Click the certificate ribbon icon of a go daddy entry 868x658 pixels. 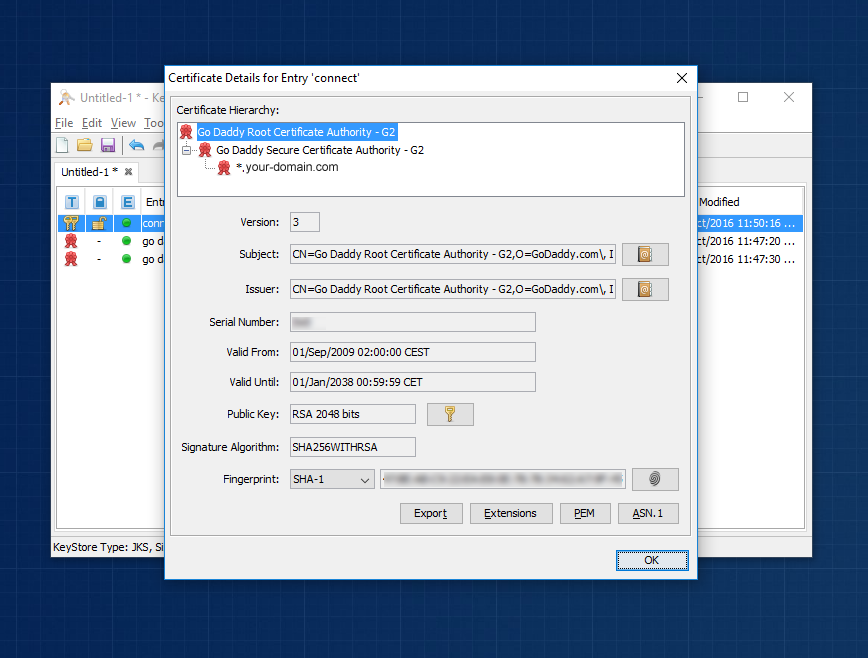[71, 241]
